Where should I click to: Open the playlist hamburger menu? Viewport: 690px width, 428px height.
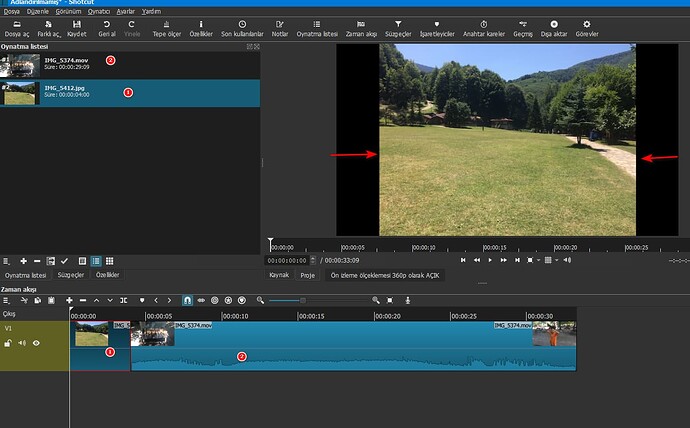tap(7, 261)
